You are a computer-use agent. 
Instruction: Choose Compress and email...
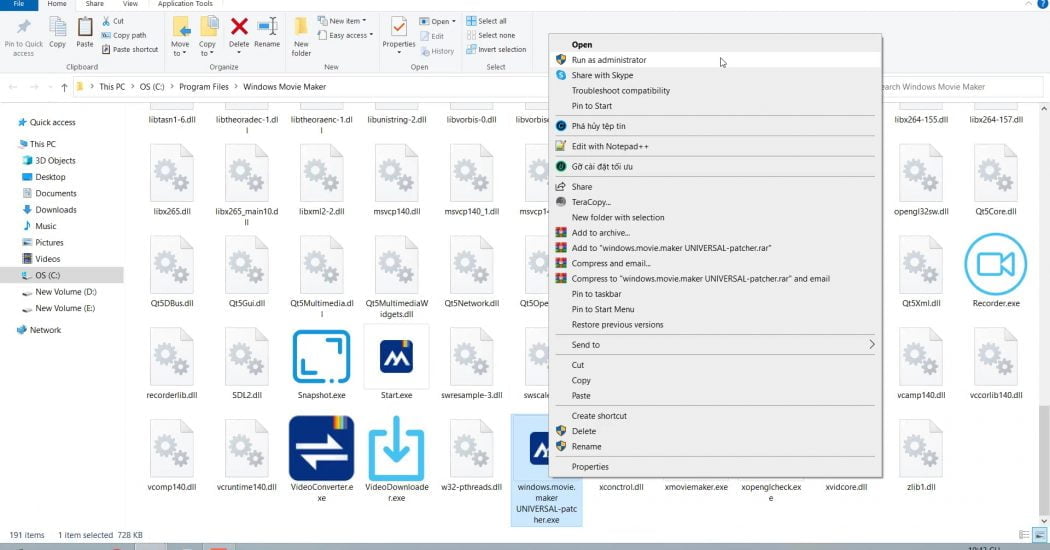715,264
